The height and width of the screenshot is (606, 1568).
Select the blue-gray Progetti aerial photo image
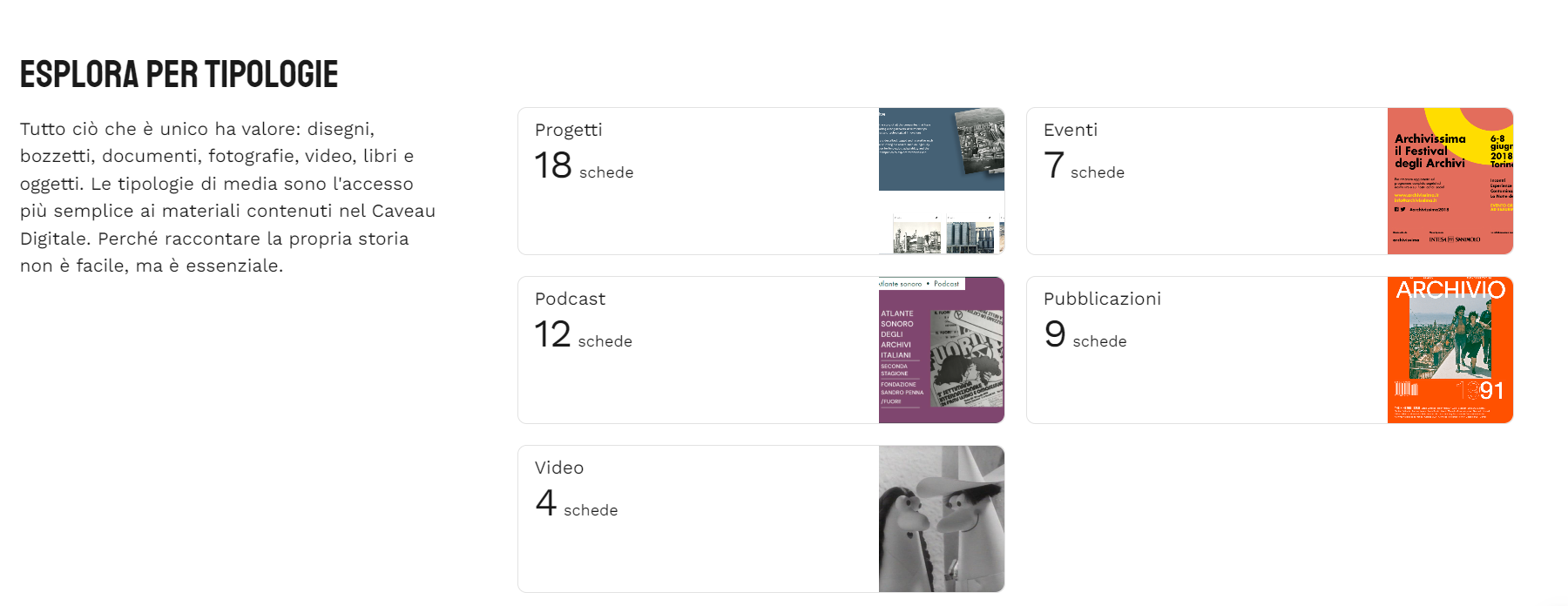click(x=941, y=149)
